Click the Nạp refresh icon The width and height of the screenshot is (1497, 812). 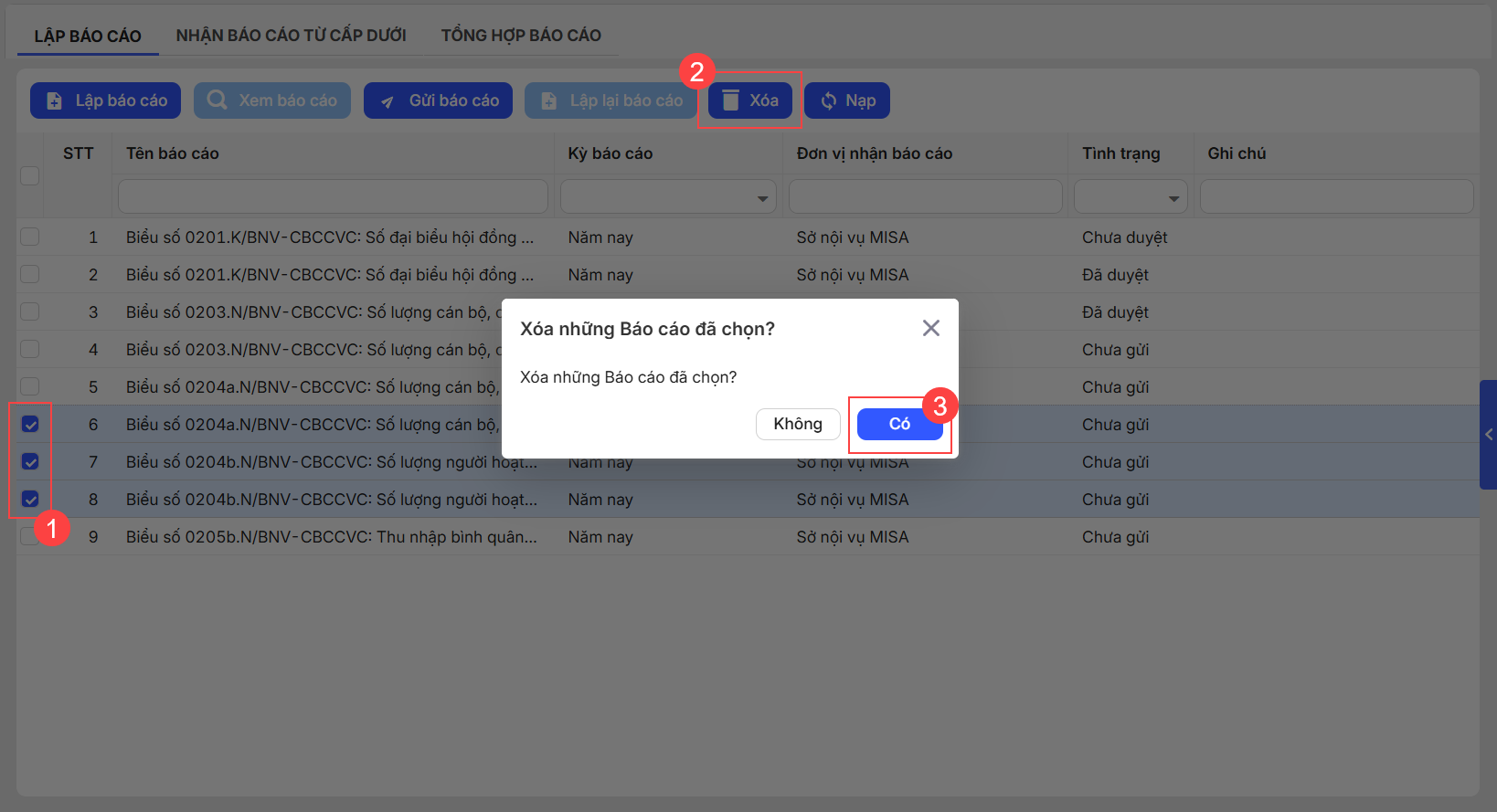tap(828, 101)
